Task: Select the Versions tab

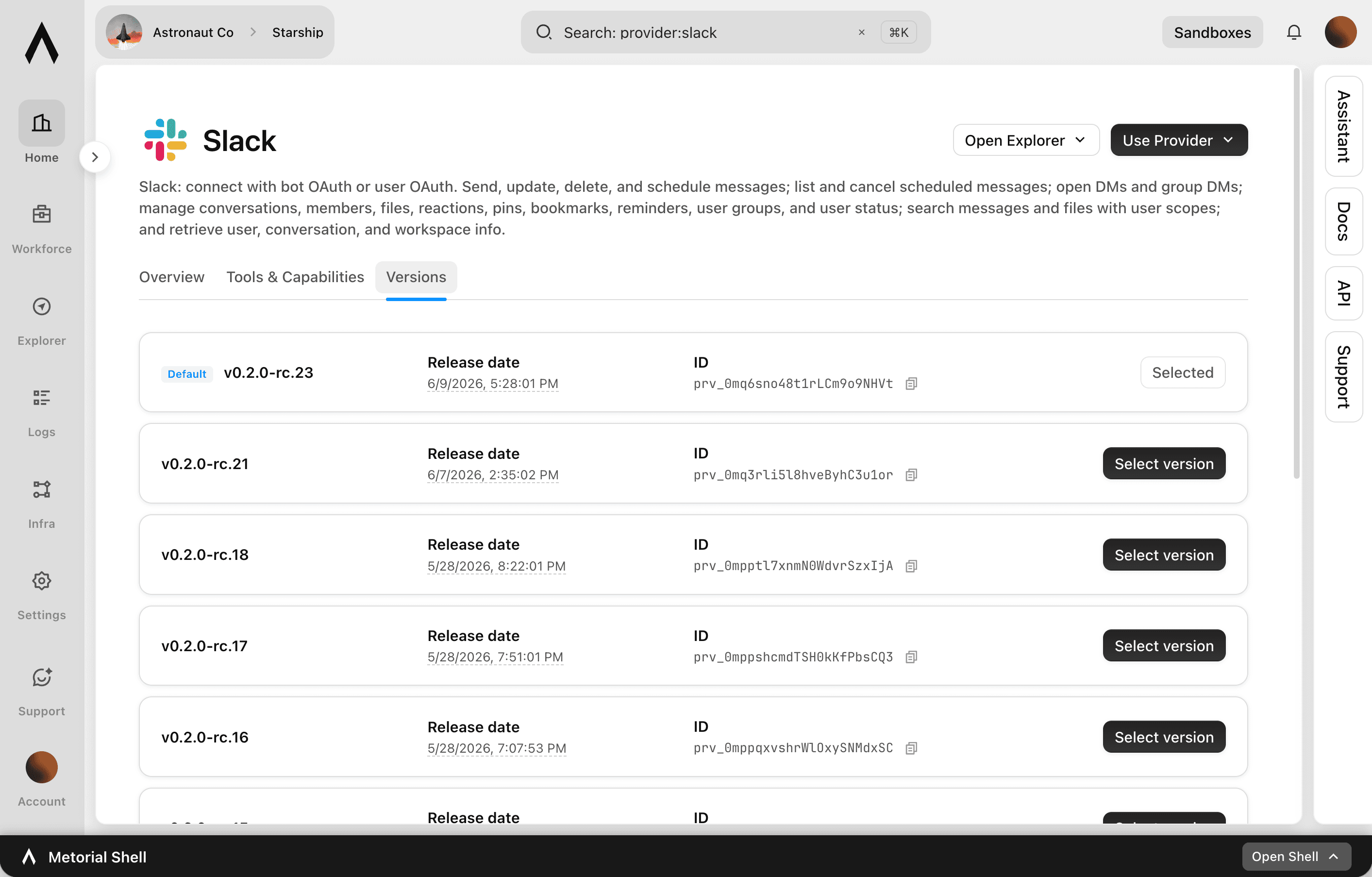Action: (x=416, y=277)
